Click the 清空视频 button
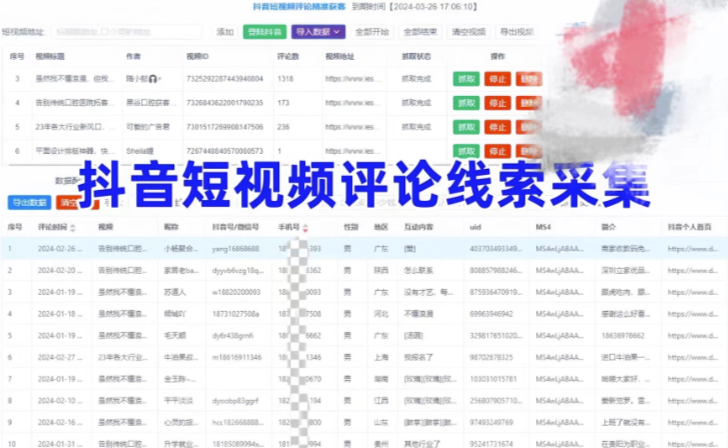The image size is (728, 448). click(x=468, y=32)
